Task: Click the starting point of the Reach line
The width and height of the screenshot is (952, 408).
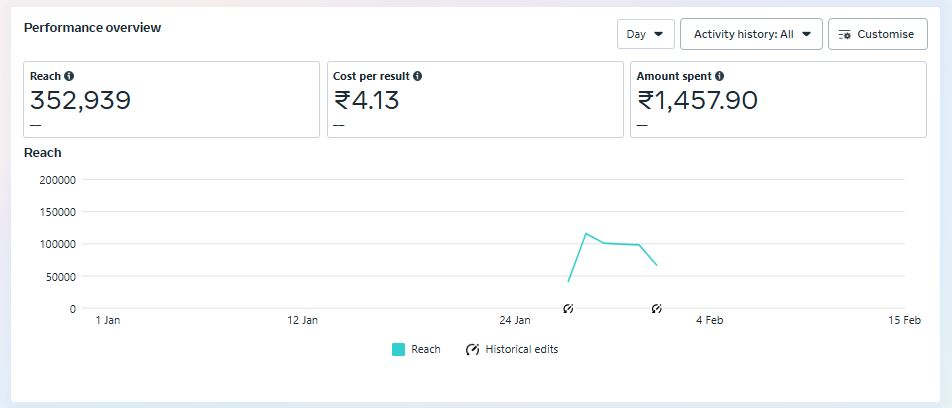Action: click(x=568, y=281)
